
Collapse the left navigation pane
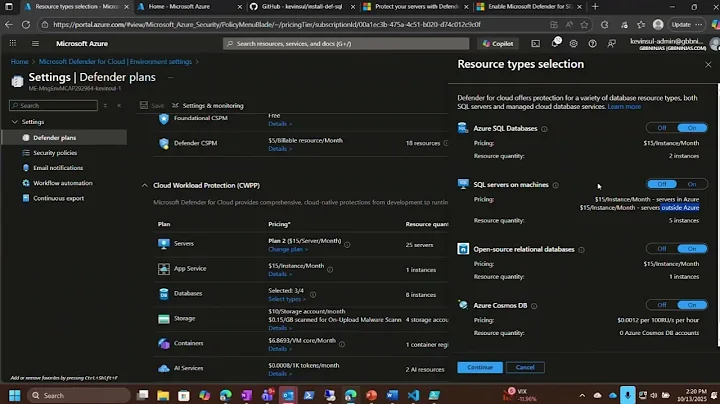click(119, 106)
